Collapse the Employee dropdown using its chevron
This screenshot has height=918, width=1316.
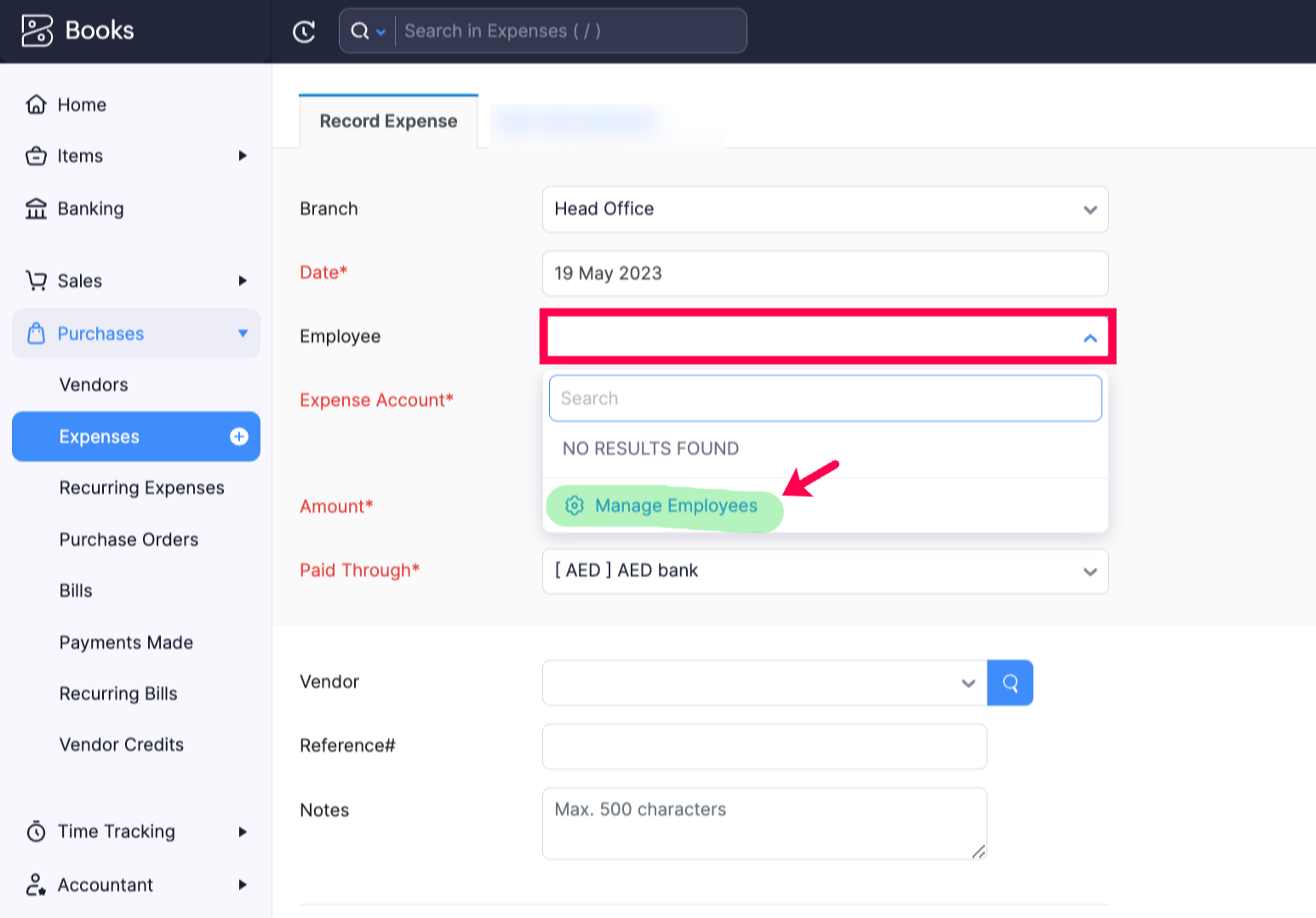pyautogui.click(x=1090, y=338)
